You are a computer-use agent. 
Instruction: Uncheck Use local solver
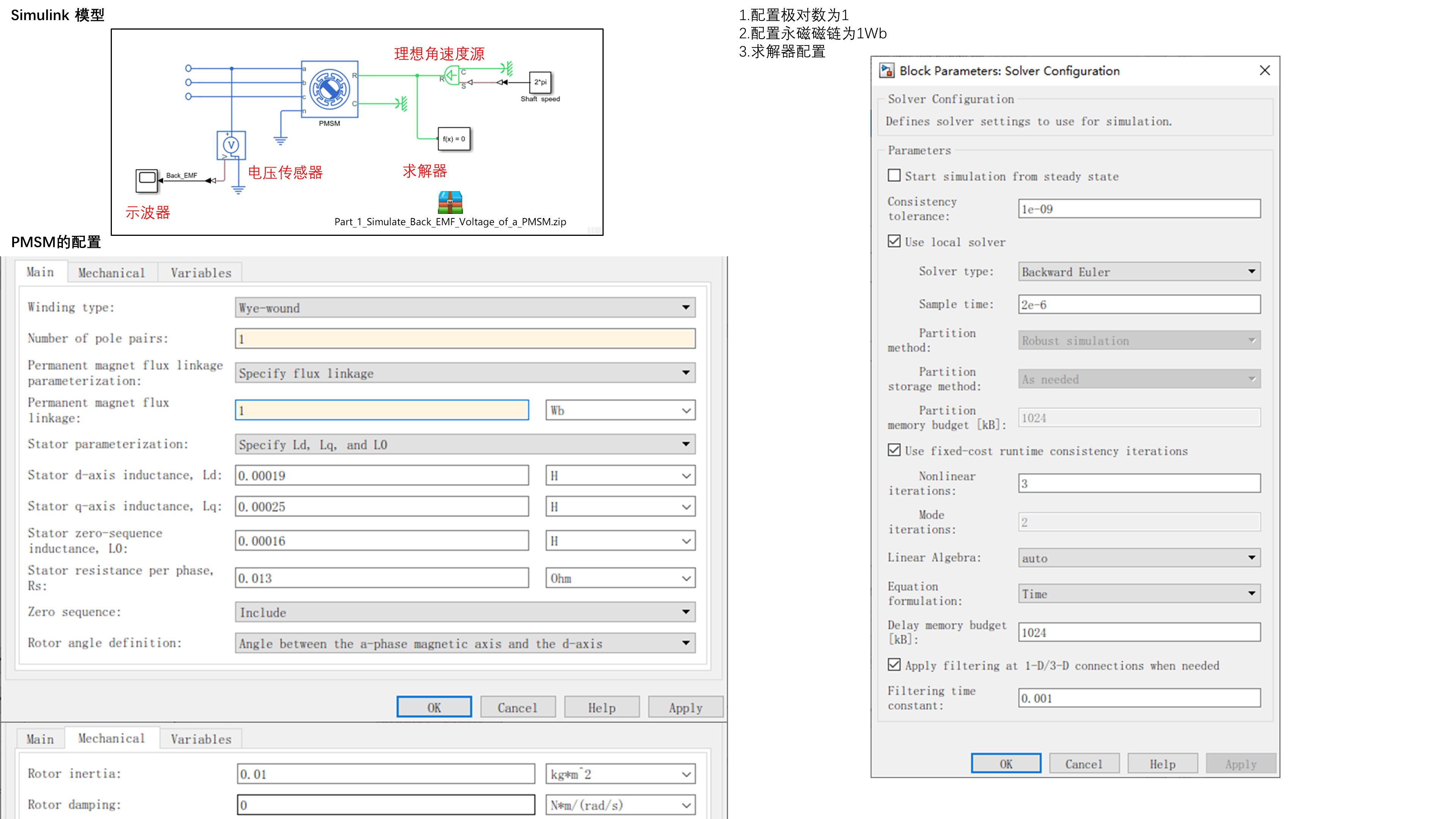pos(894,242)
